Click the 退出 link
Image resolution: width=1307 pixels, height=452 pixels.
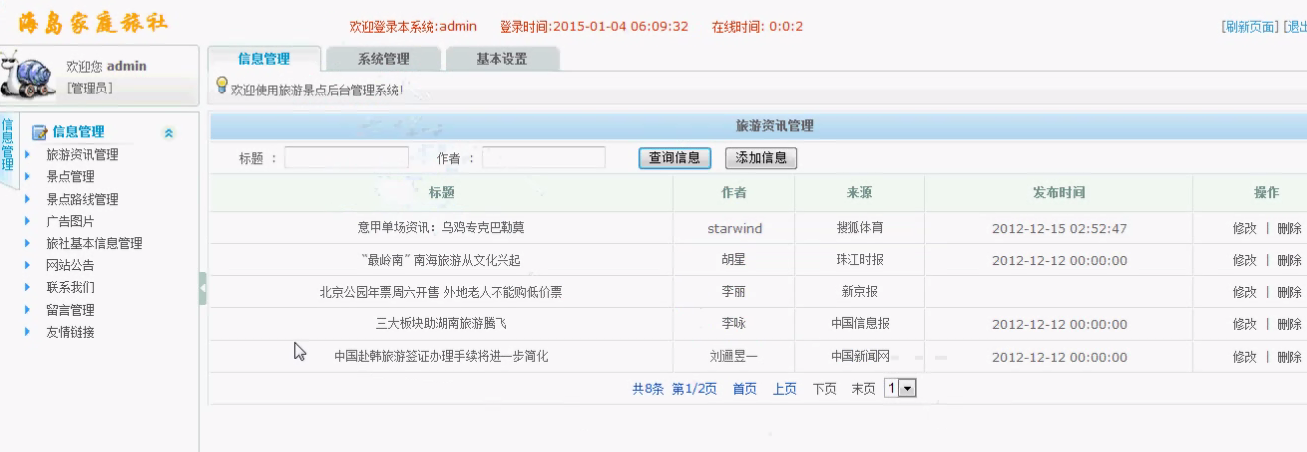click(x=1294, y=27)
